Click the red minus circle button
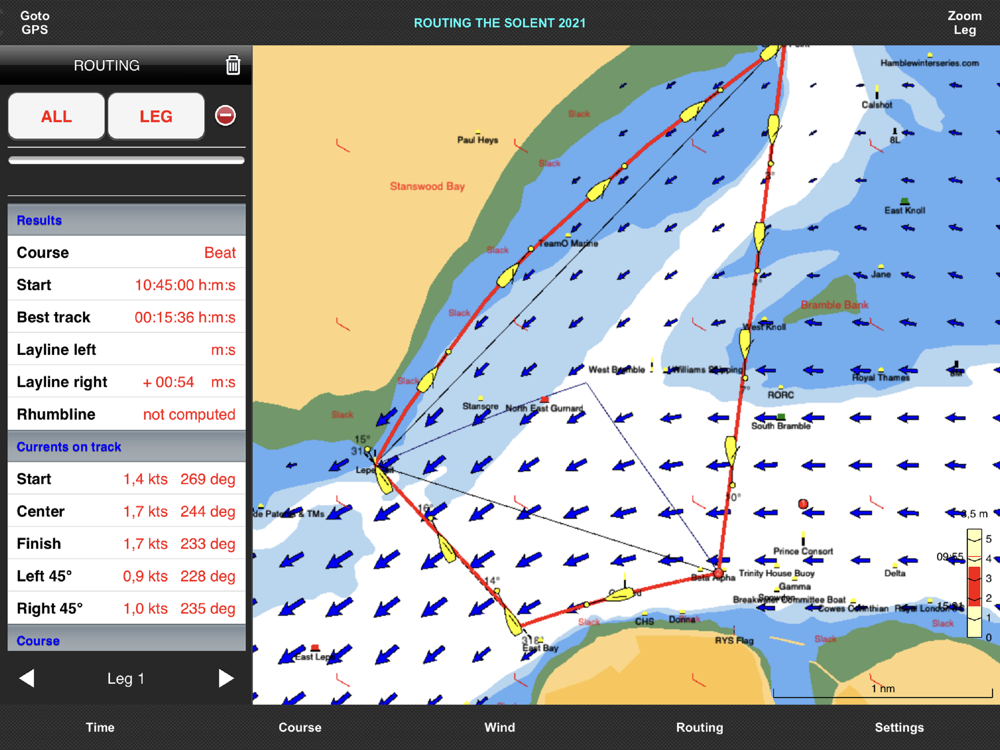The width and height of the screenshot is (1000, 750). click(225, 115)
